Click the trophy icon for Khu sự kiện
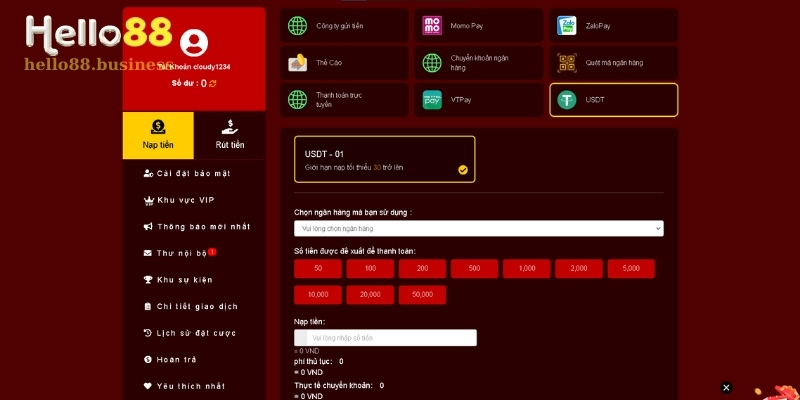800x400 pixels. pos(148,280)
